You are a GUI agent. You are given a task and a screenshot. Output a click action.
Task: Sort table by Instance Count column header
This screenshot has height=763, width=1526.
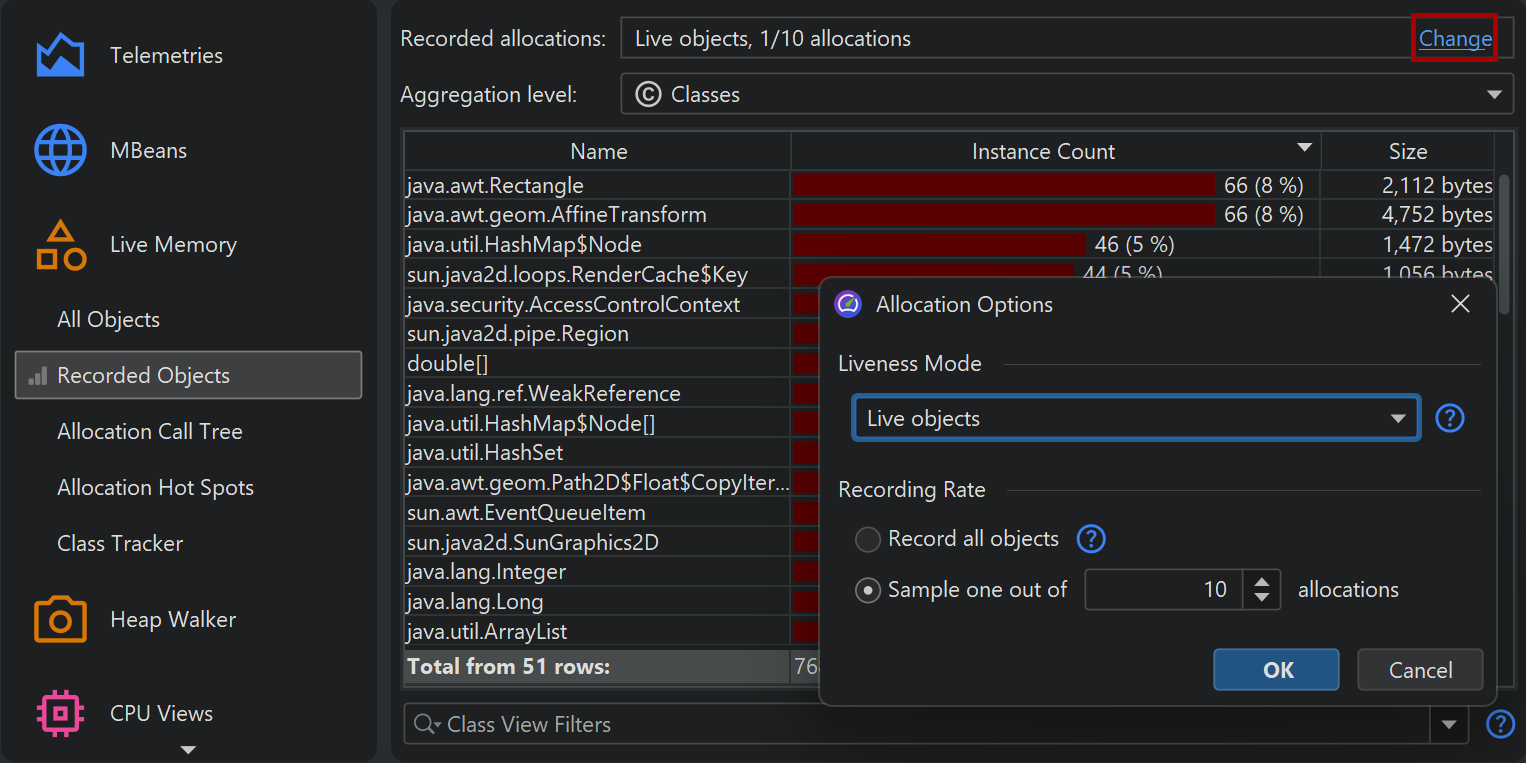point(1043,152)
